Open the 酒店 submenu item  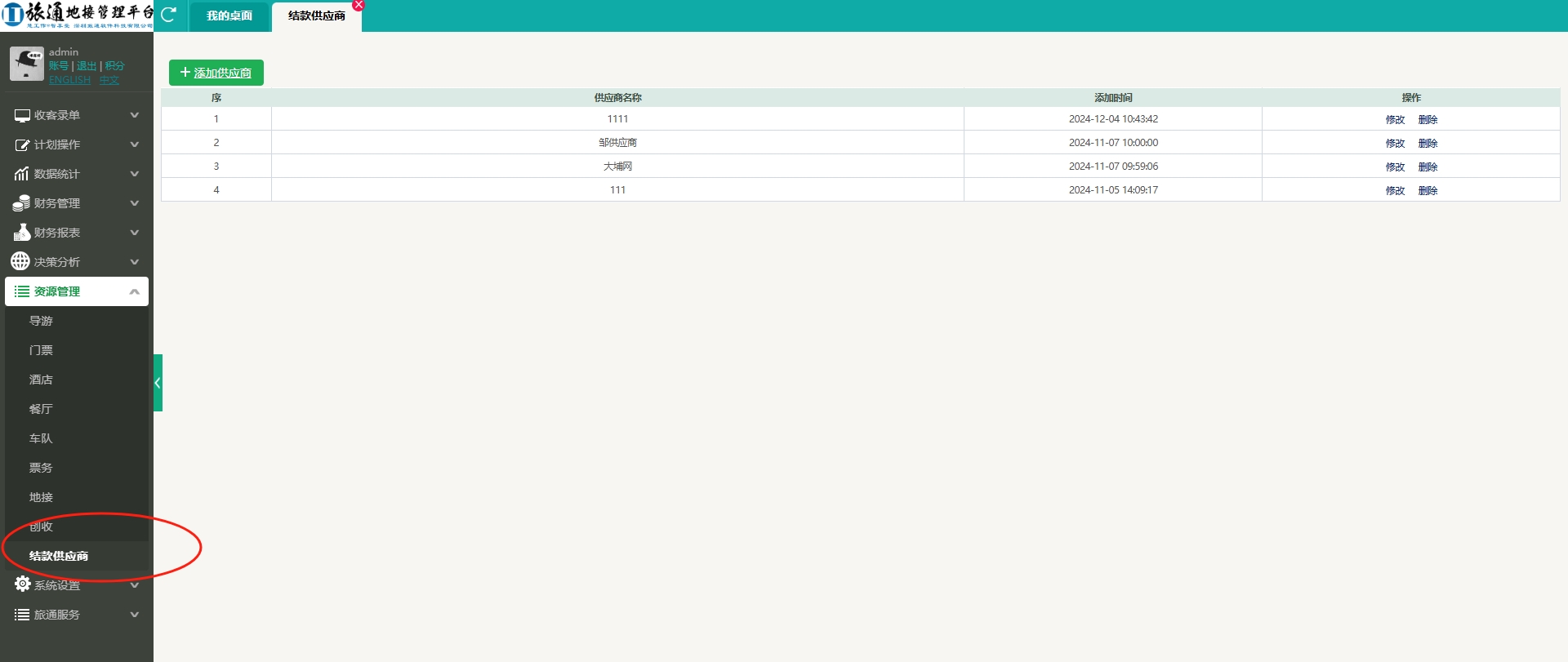[41, 380]
